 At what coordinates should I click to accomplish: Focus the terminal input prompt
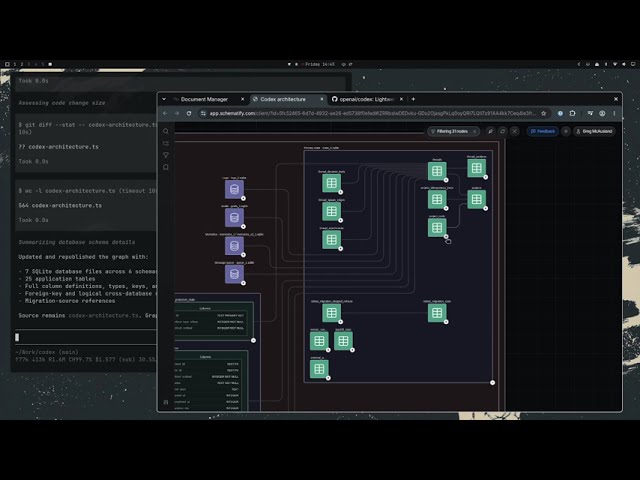coord(86,337)
